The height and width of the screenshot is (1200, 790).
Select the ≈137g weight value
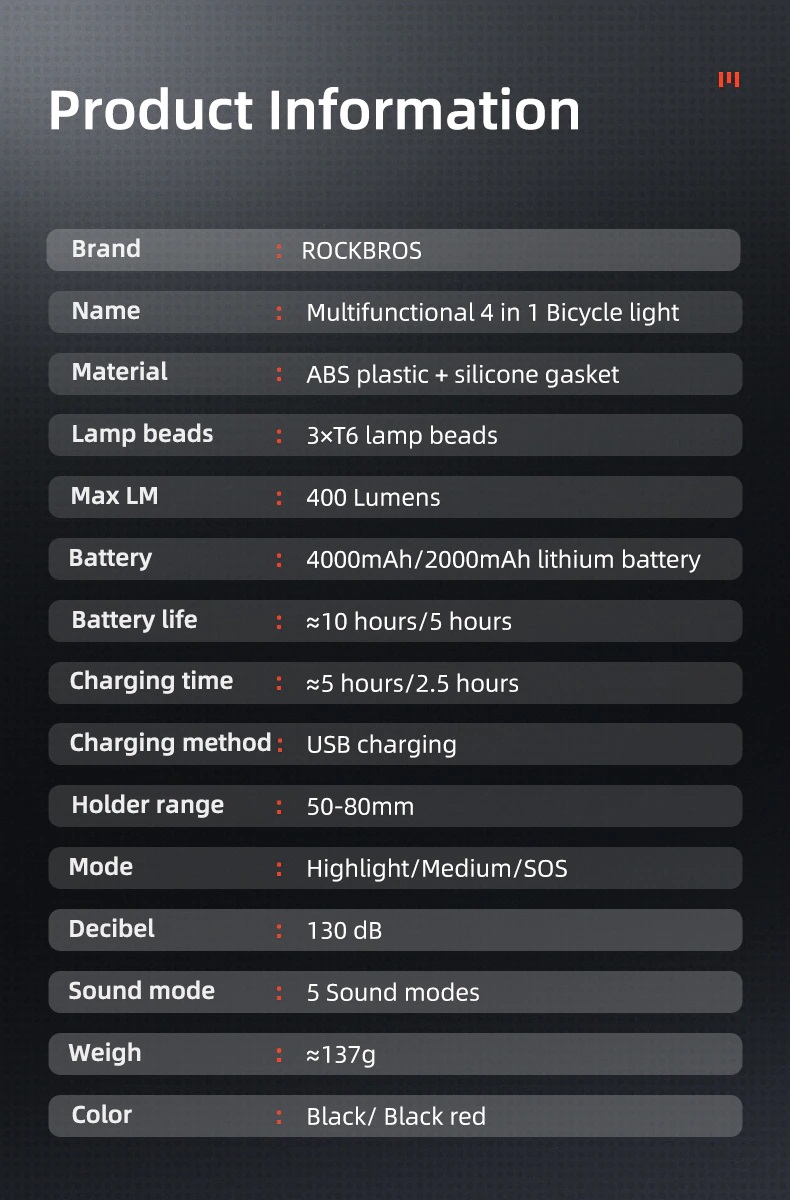click(341, 1055)
